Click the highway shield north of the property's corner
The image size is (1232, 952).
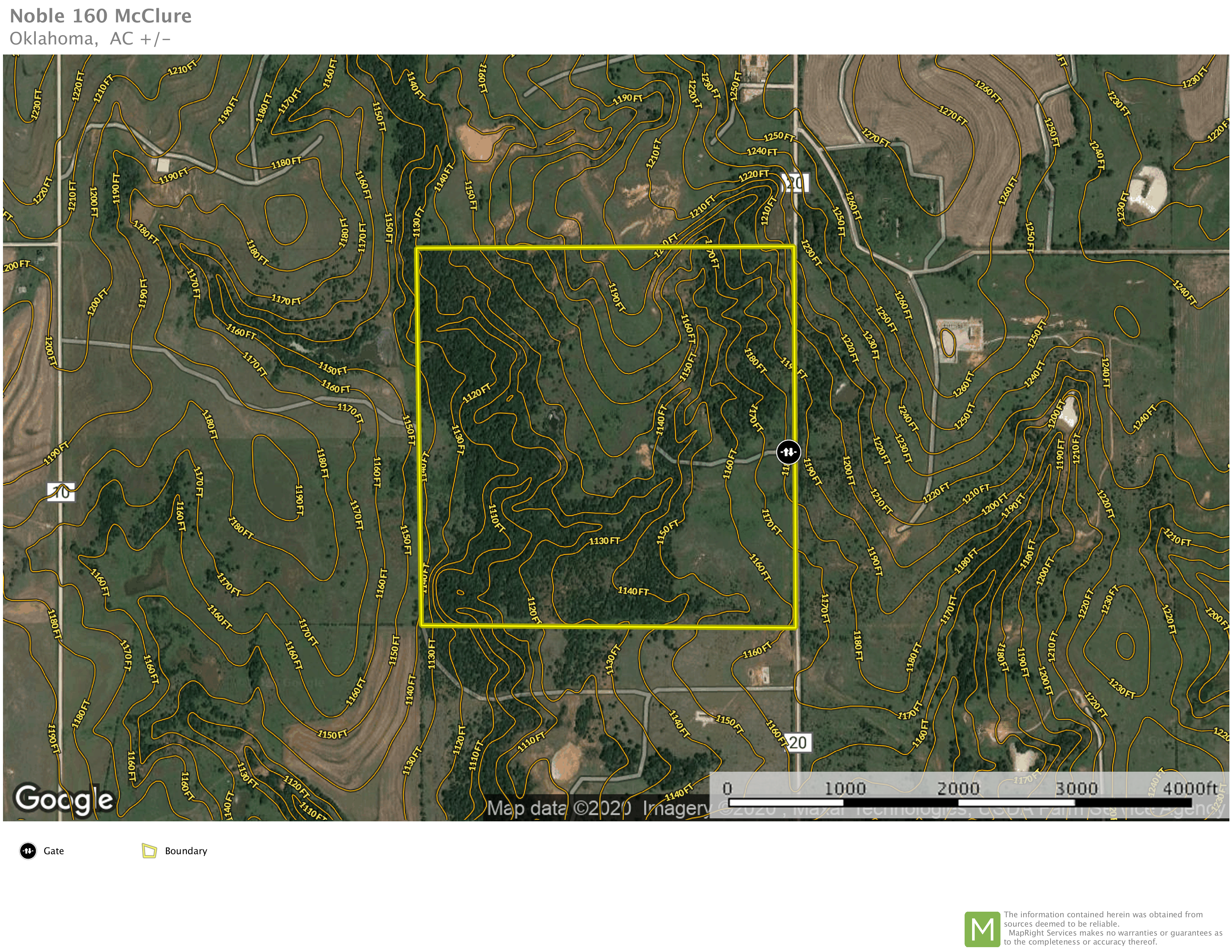pyautogui.click(x=795, y=183)
